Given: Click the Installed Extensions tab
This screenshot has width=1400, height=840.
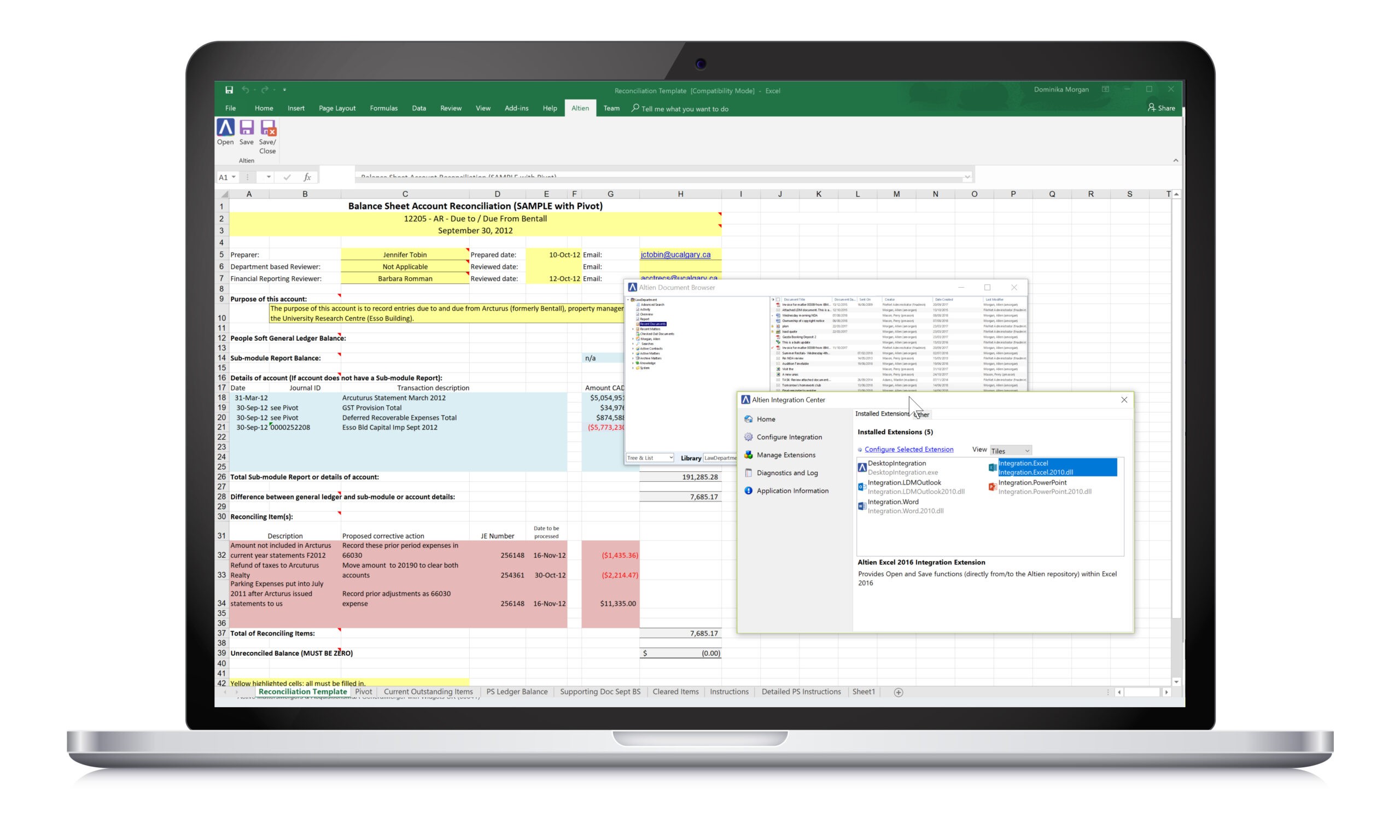Looking at the screenshot, I should (882, 414).
